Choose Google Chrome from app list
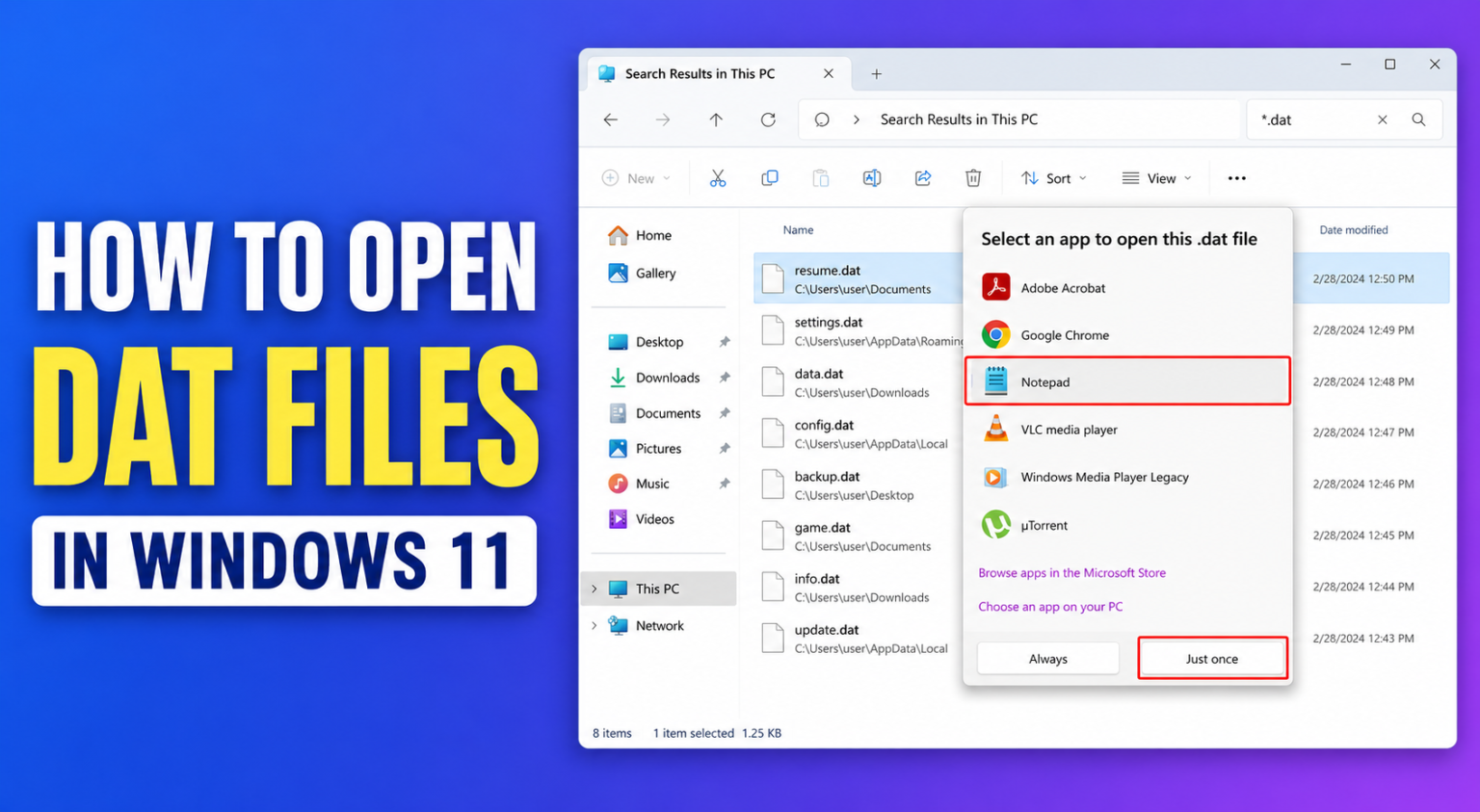This screenshot has width=1480, height=812. click(x=1127, y=334)
